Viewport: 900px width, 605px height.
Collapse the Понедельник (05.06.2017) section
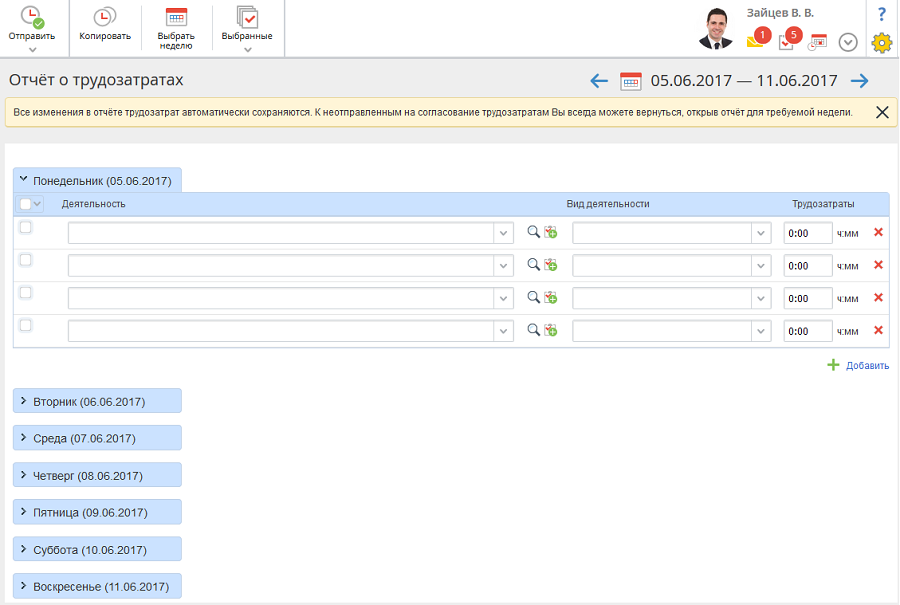(x=97, y=181)
